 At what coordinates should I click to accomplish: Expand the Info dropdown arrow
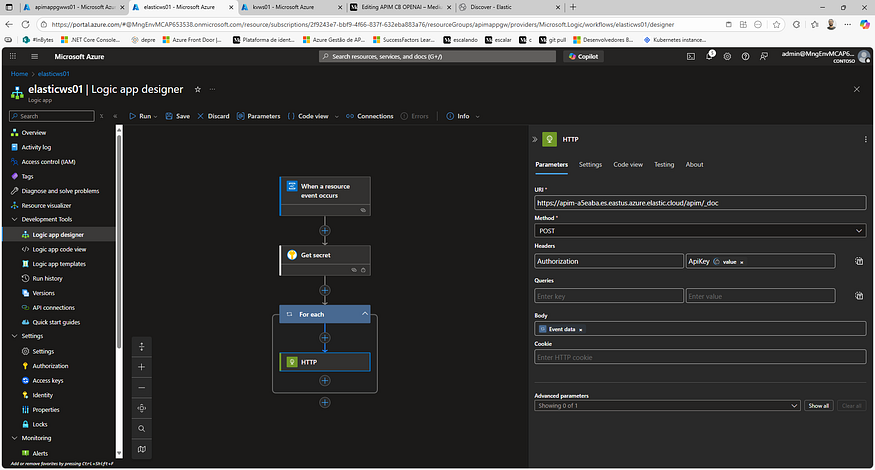477,117
